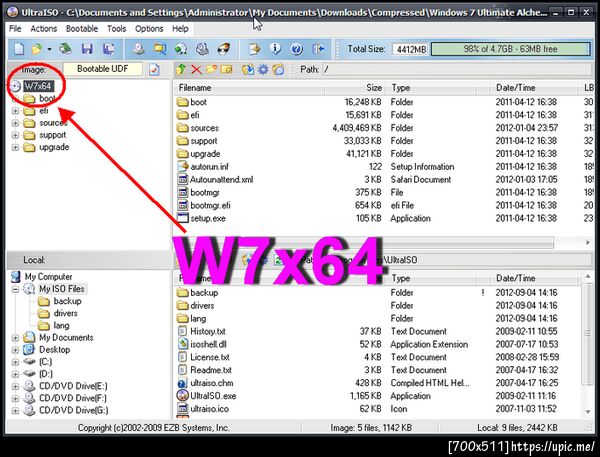Click the Make CD/DVD Image icon
This screenshot has height=457, width=600.
pyautogui.click(x=138, y=49)
